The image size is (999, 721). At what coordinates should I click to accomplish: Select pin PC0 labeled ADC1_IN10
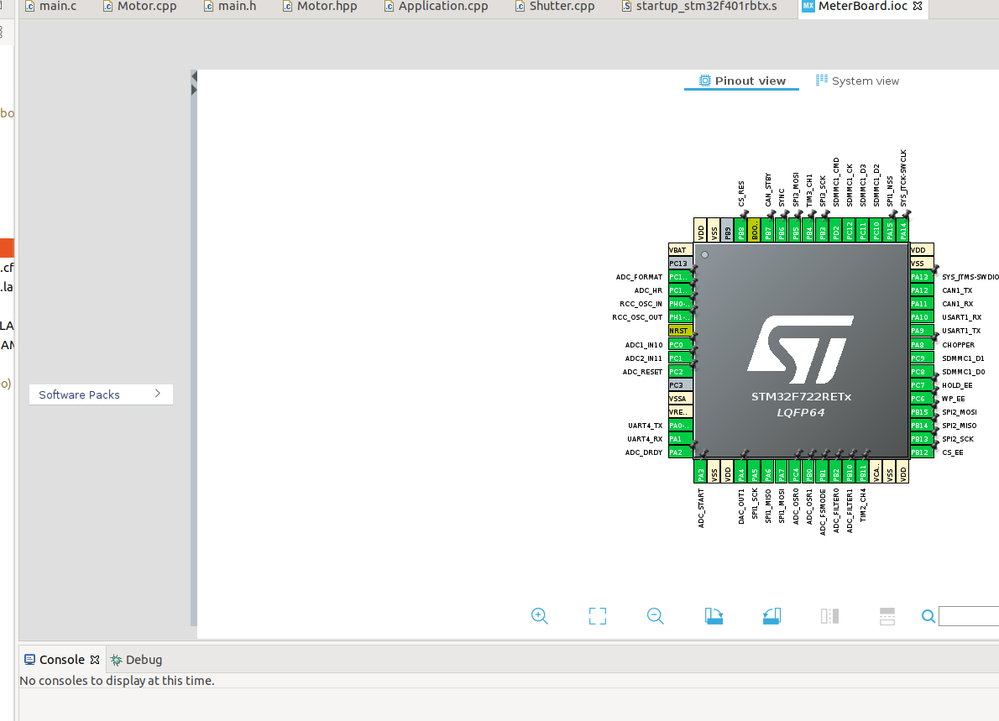680,345
